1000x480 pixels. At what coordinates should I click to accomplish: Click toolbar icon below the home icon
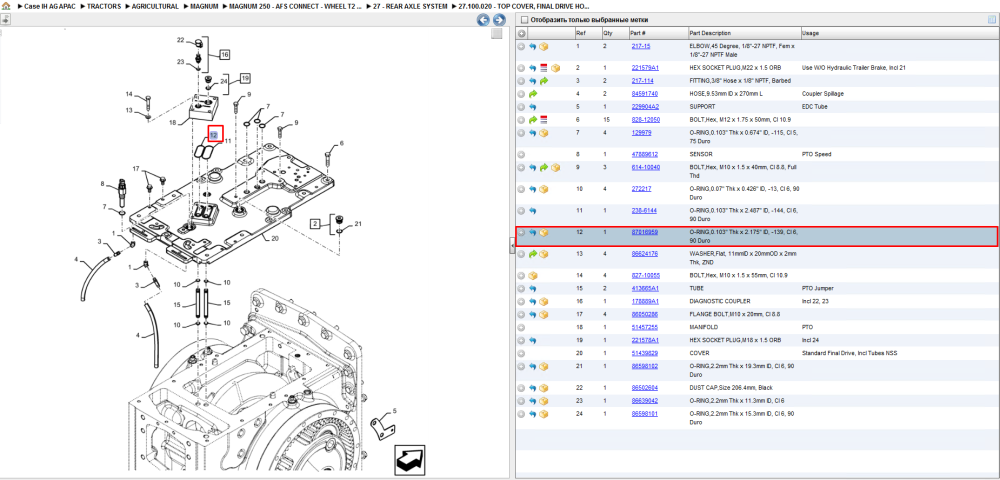pos(5,19)
